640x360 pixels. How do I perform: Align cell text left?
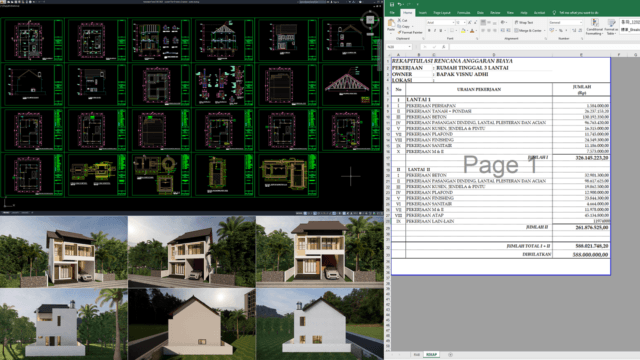coord(483,31)
